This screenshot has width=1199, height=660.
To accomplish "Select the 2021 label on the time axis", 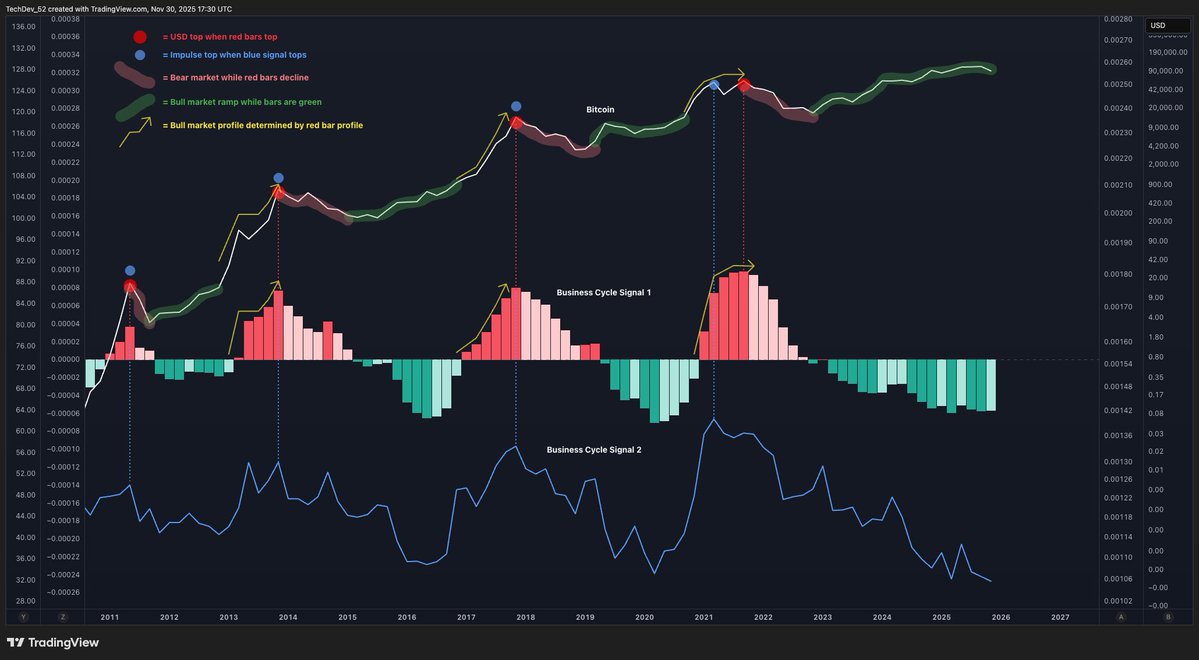I will (x=704, y=617).
